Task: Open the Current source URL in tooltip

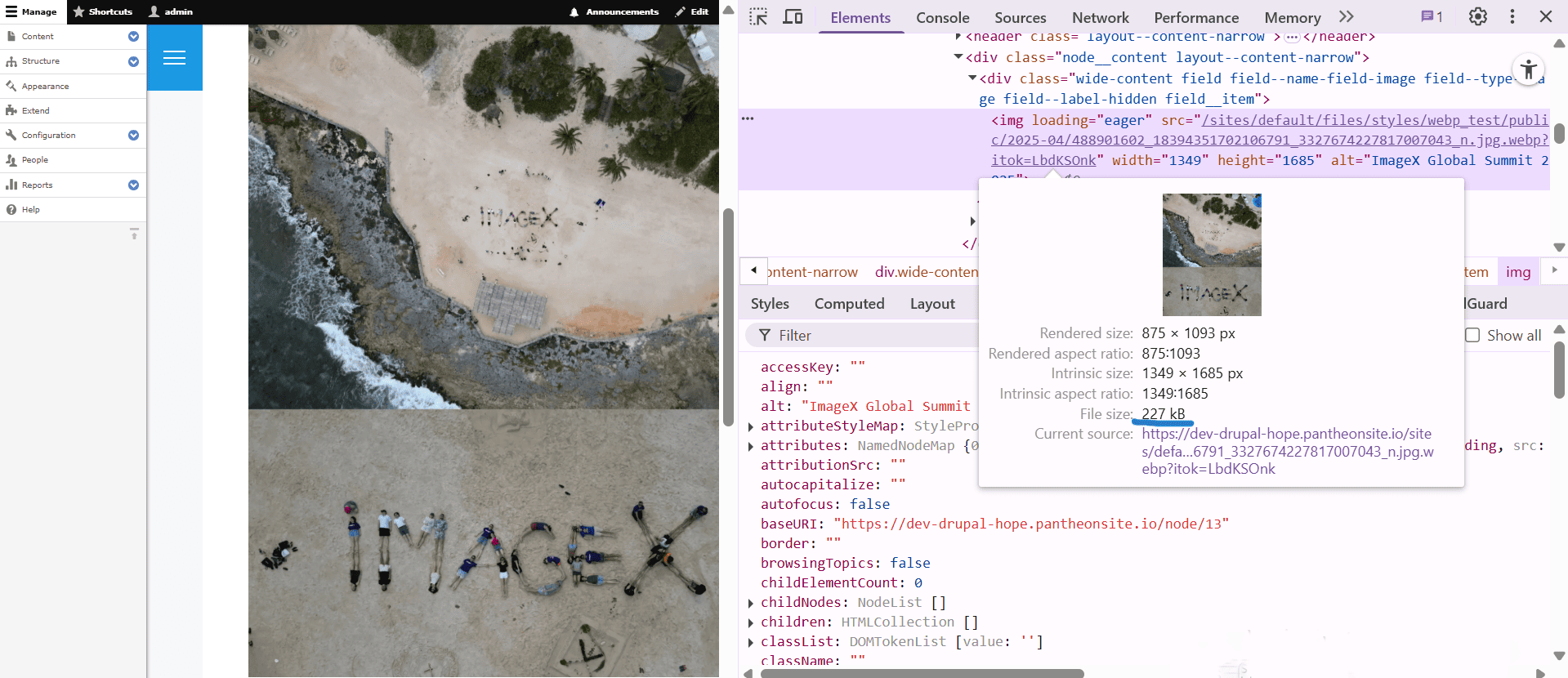Action: click(1287, 451)
